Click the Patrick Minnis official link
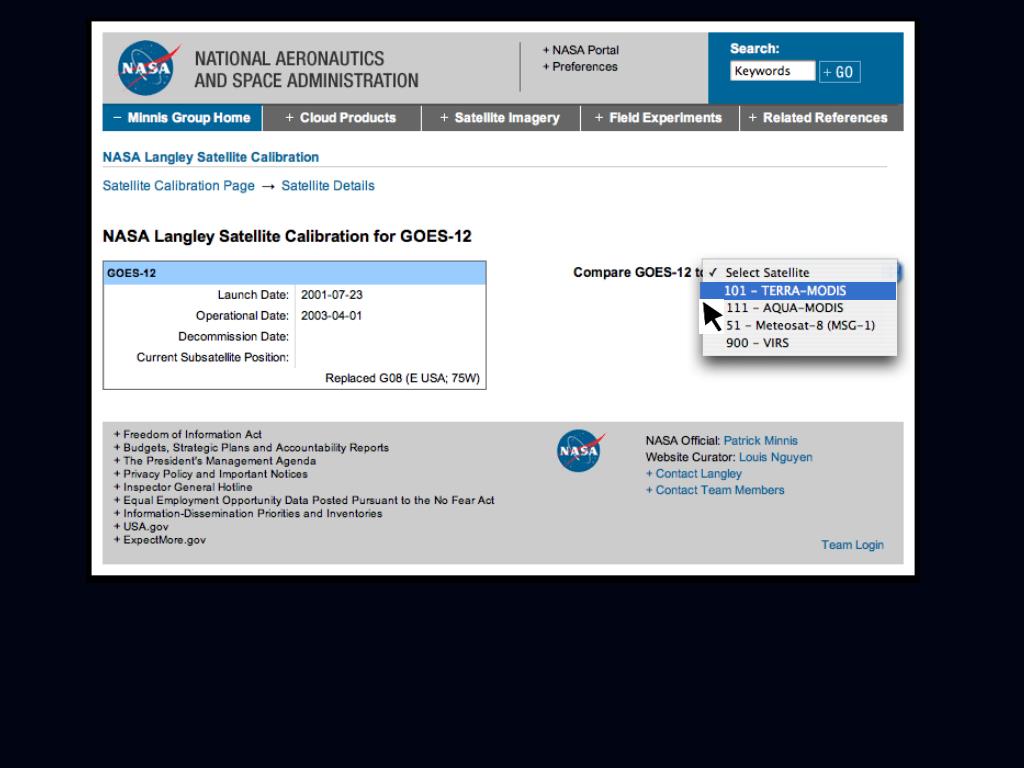Viewport: 1024px width, 768px height. click(760, 441)
